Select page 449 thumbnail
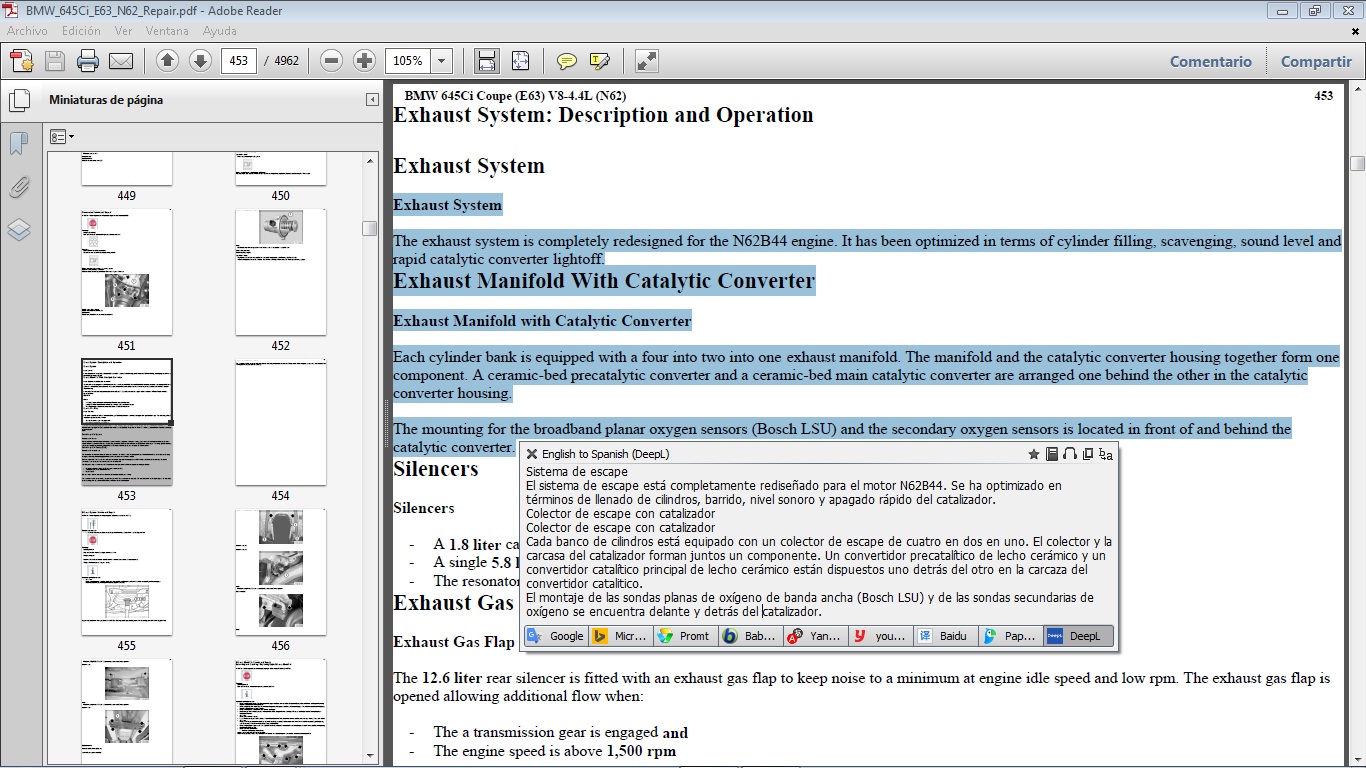1366x768 pixels. [x=126, y=170]
